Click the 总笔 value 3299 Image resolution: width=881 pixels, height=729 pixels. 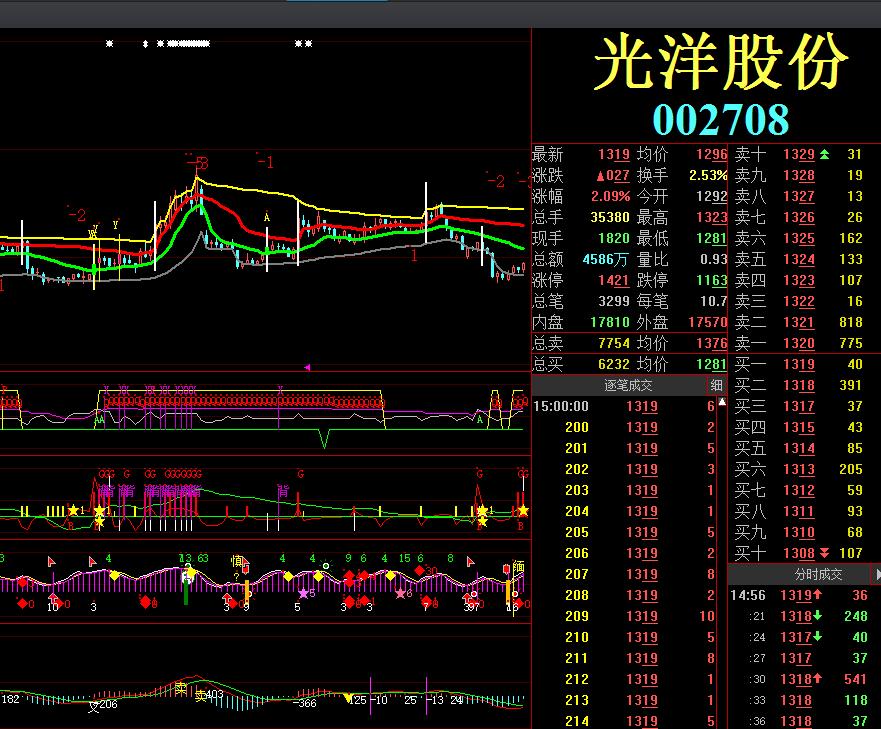(614, 301)
